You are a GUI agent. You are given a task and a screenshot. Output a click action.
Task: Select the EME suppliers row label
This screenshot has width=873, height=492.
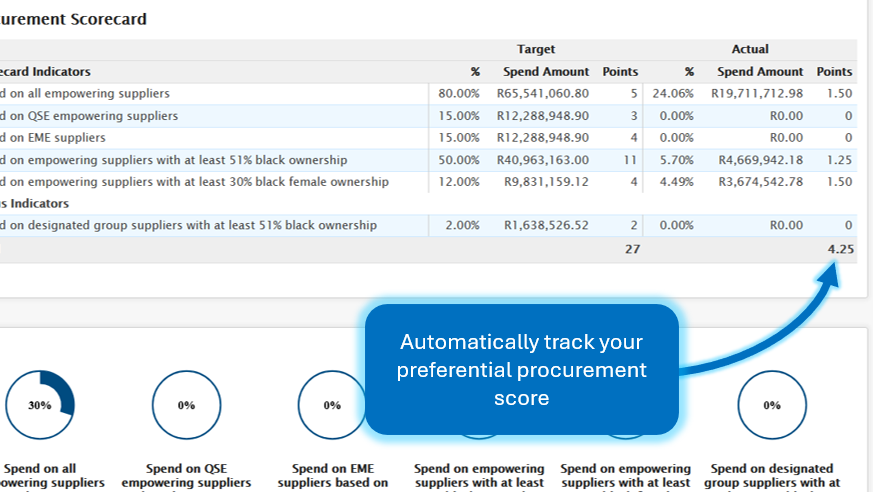[53, 137]
